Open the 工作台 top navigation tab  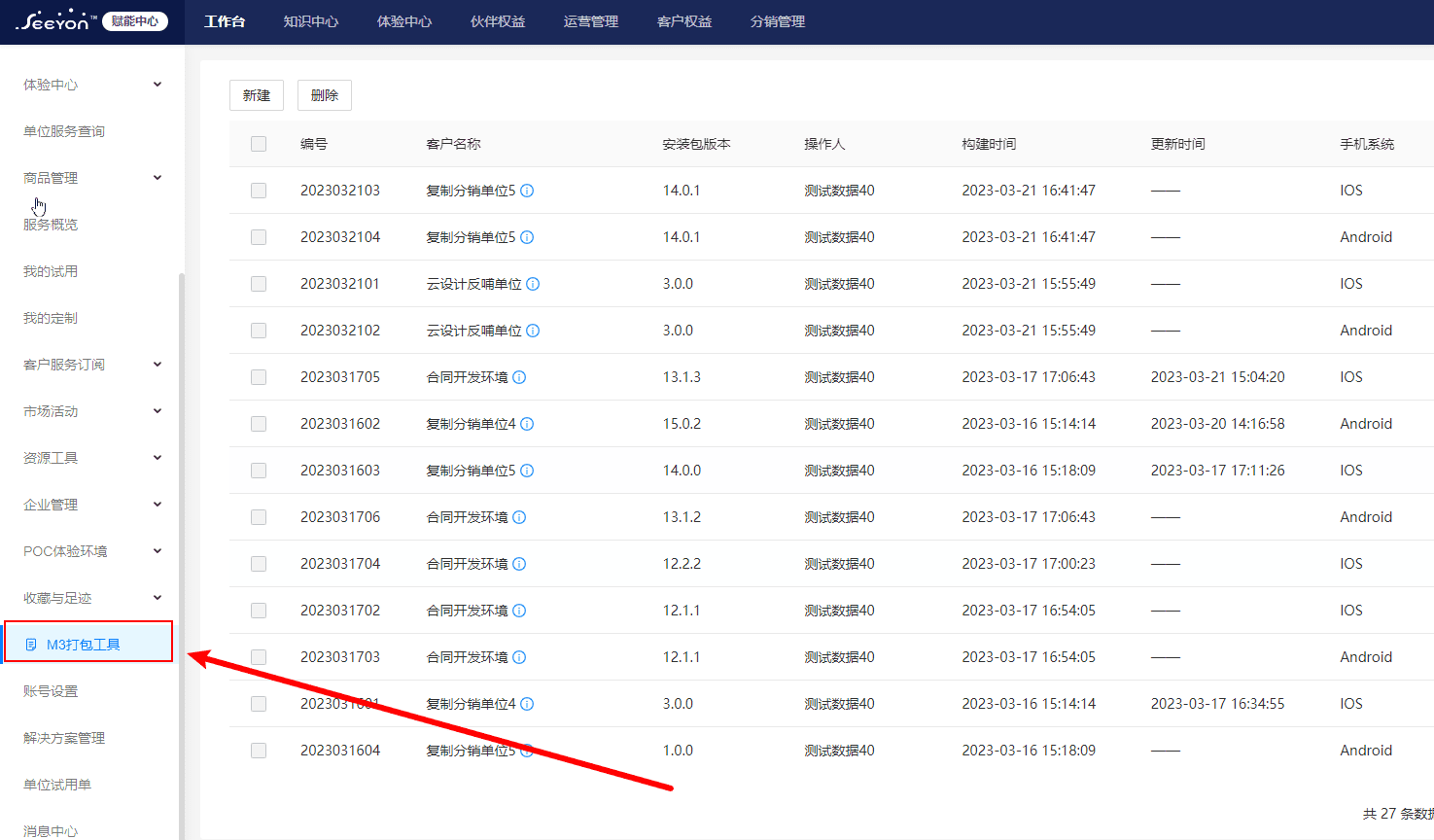click(225, 21)
